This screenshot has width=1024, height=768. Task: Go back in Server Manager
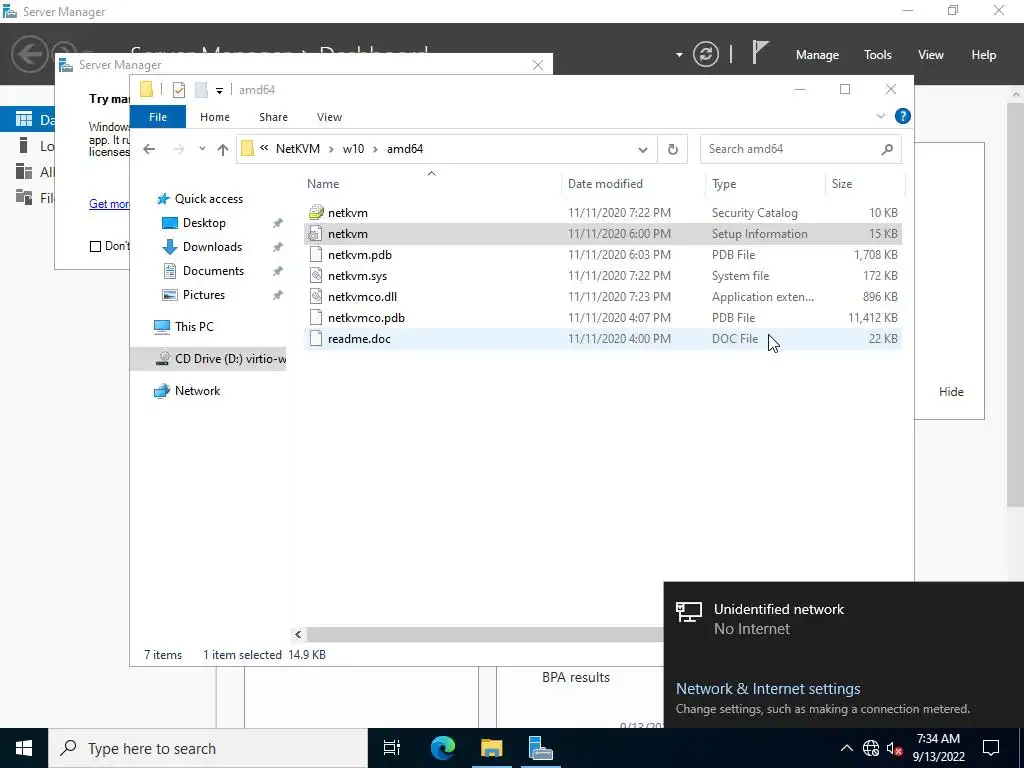[x=30, y=54]
